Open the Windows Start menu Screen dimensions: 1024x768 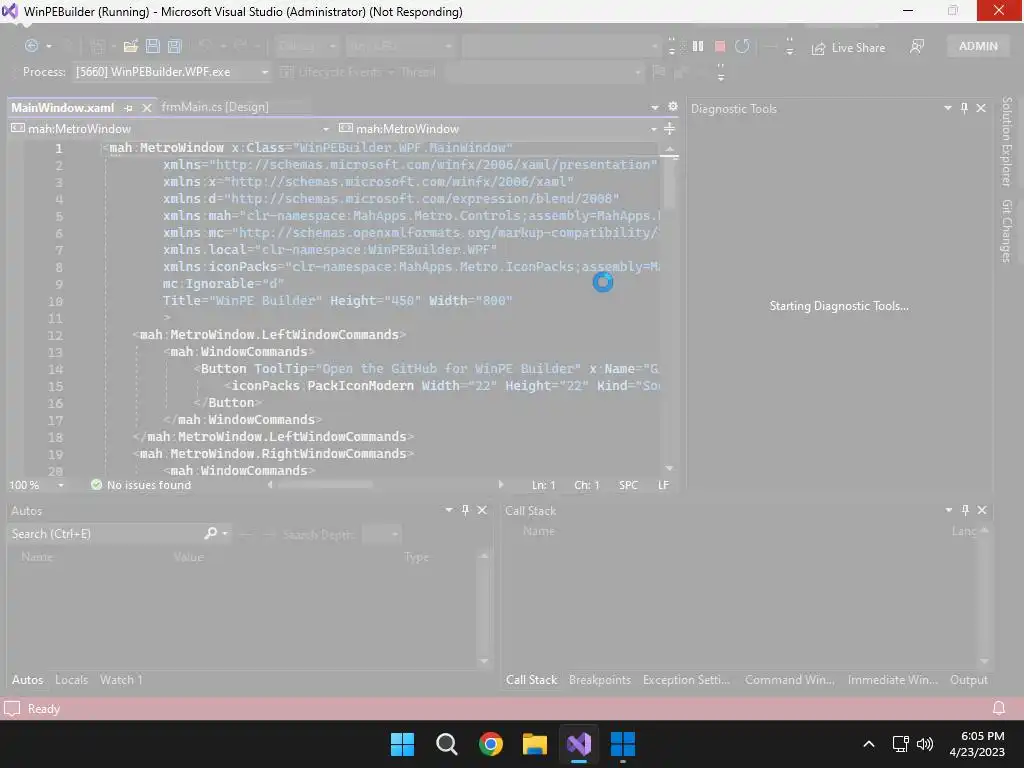[402, 744]
